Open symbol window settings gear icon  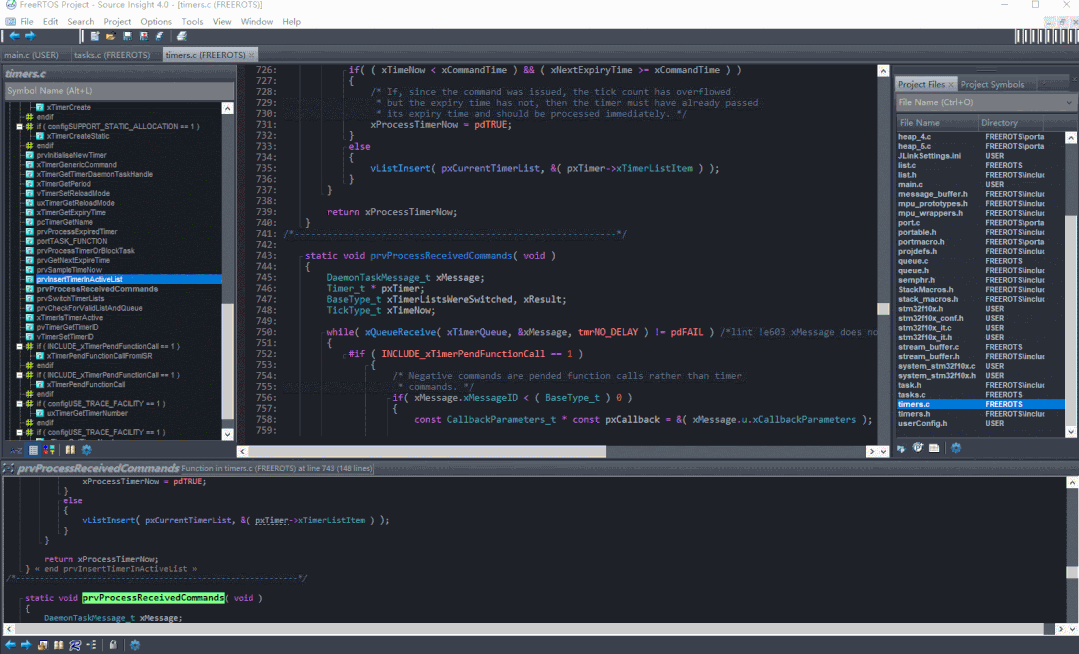[87, 450]
